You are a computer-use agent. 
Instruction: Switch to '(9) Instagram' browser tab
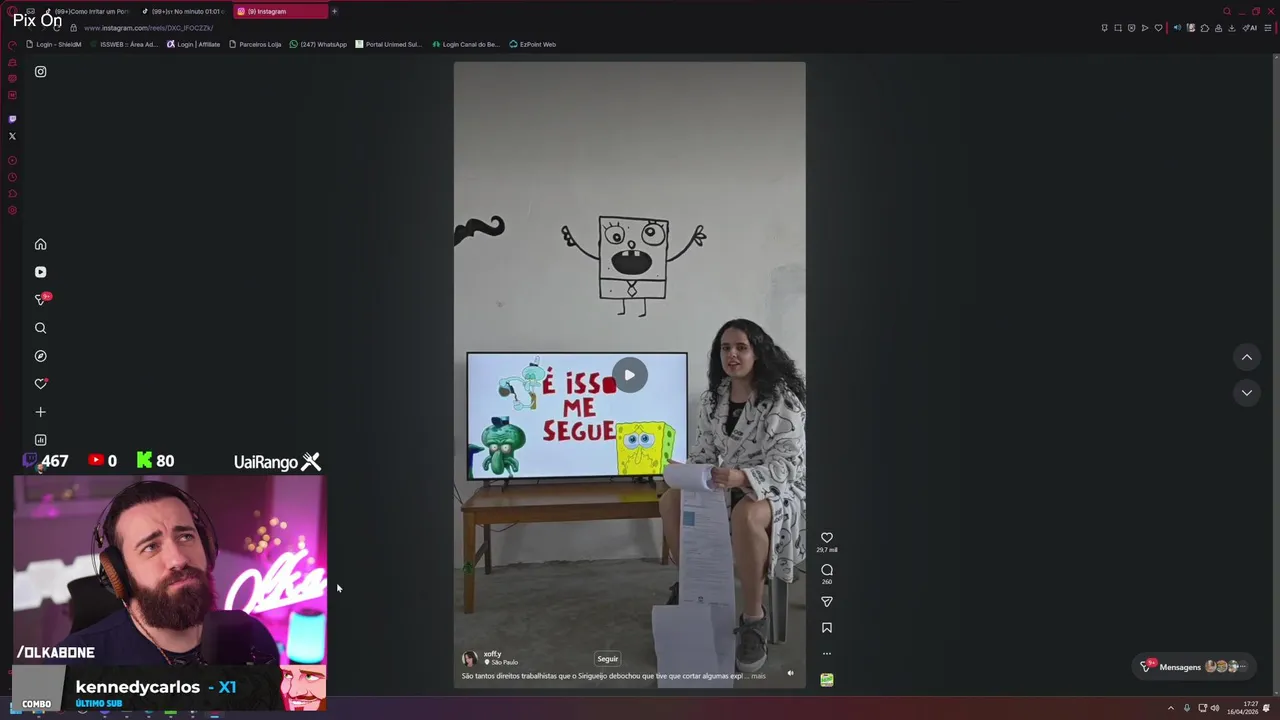coord(280,11)
